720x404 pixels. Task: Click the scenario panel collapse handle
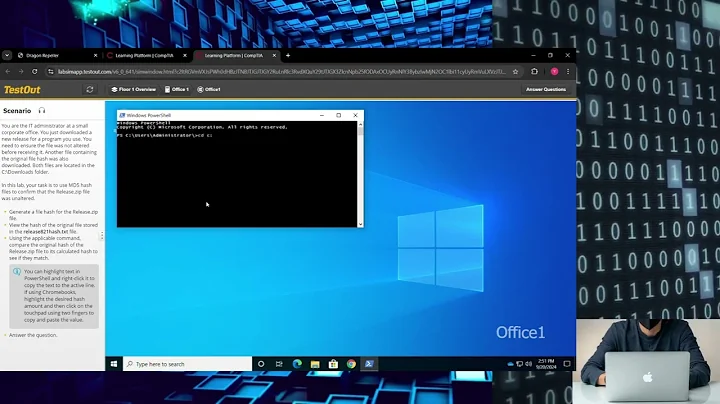click(x=102, y=236)
